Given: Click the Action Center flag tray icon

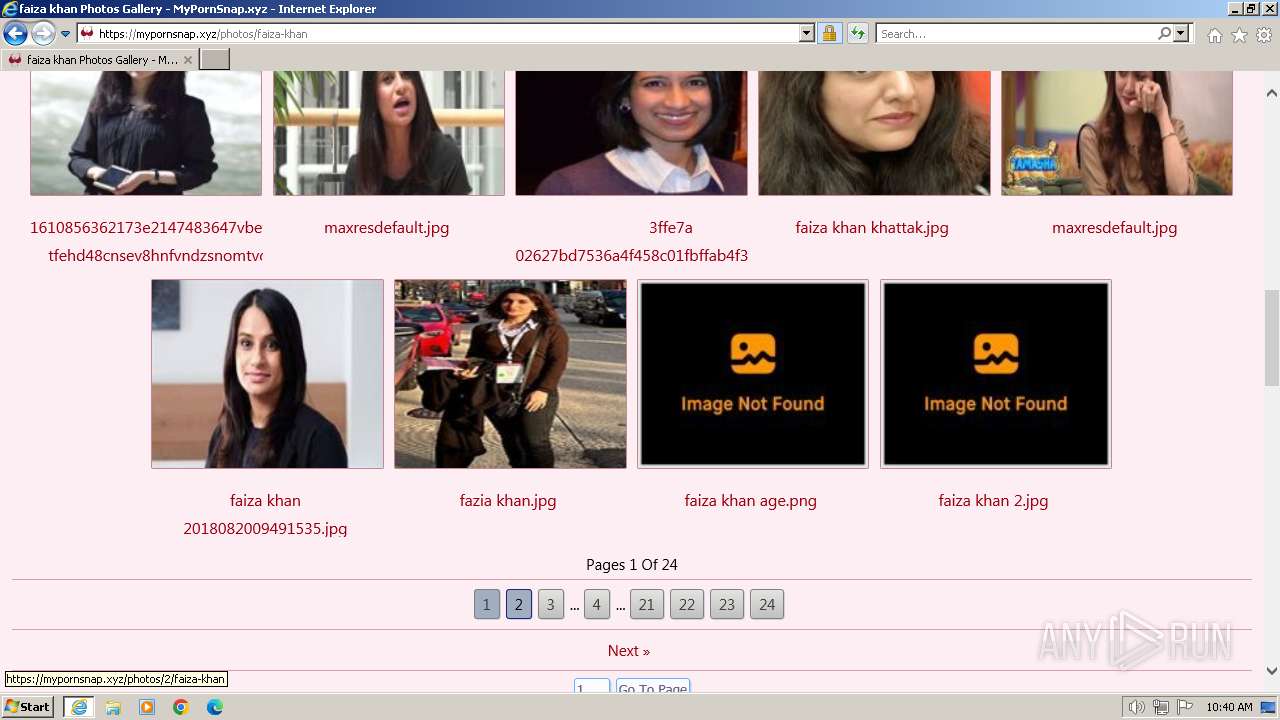Looking at the screenshot, I should [x=1185, y=707].
